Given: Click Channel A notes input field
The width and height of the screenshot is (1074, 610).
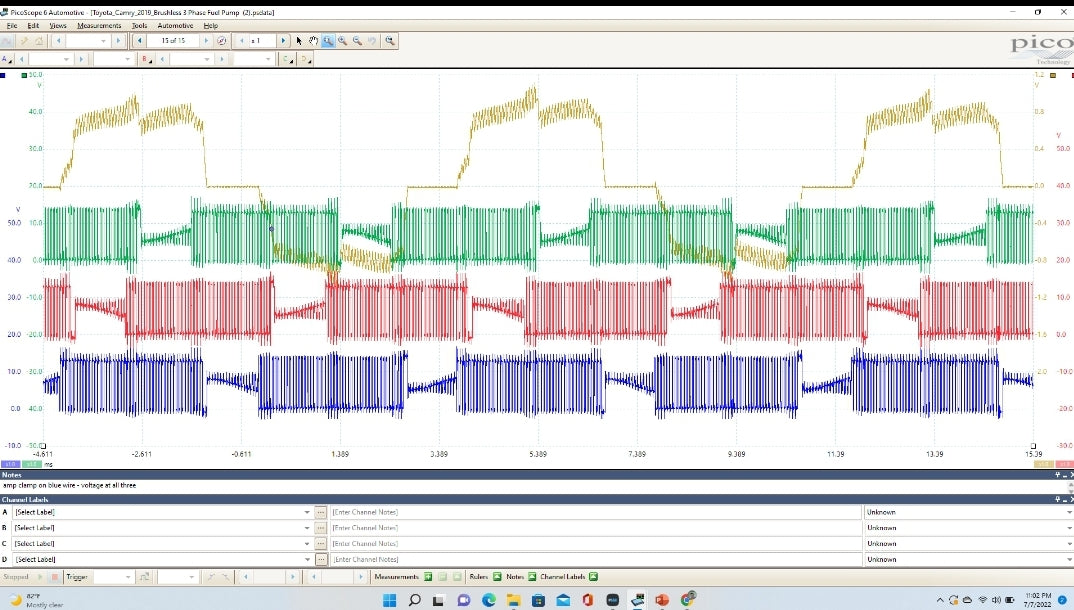Looking at the screenshot, I should coord(595,512).
